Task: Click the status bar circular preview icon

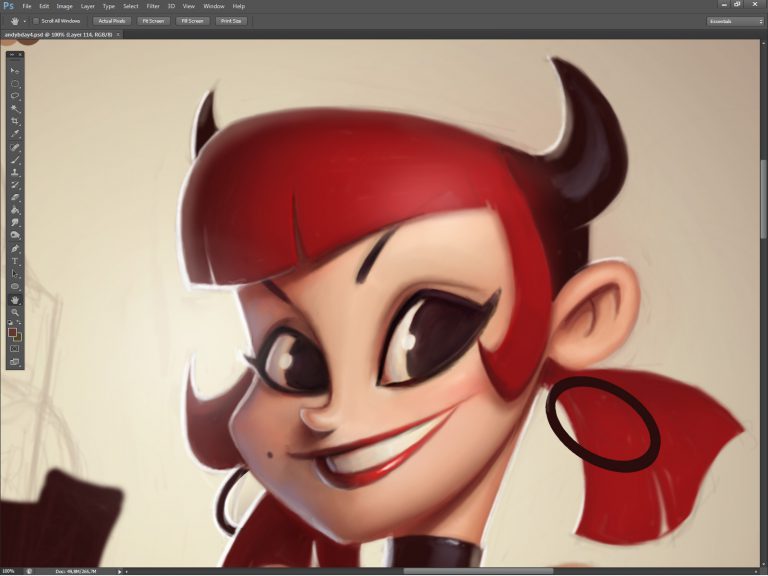Action: [x=29, y=571]
